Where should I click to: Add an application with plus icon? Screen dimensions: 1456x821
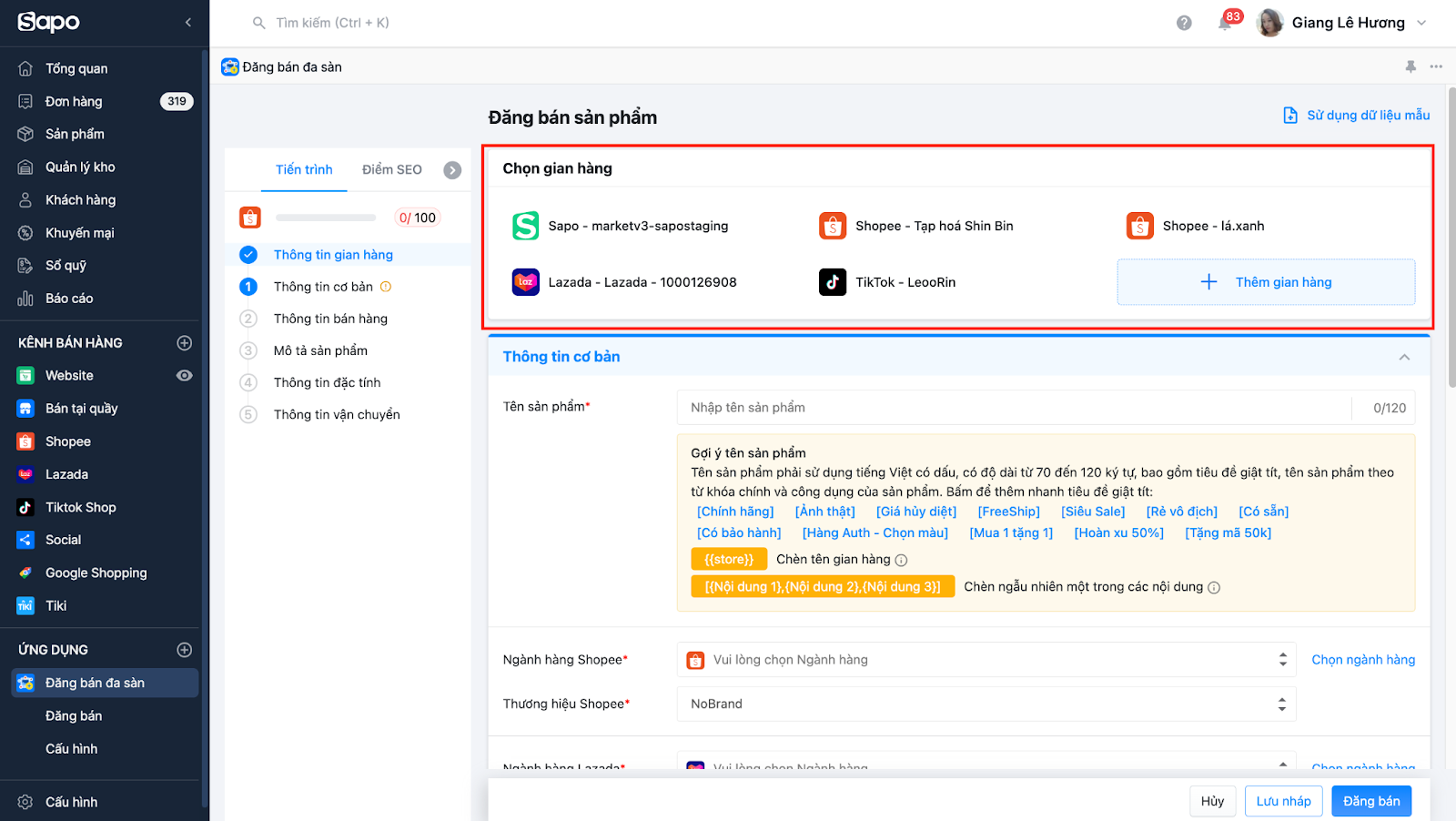[184, 650]
